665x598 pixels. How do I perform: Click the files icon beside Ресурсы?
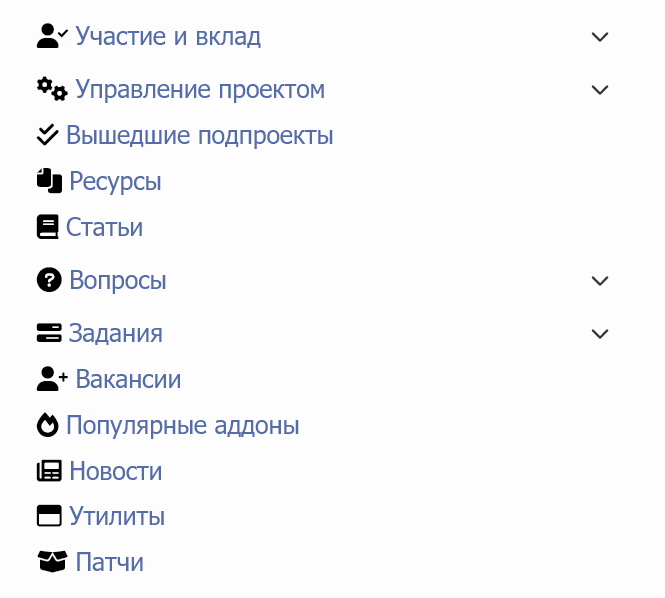click(x=49, y=181)
